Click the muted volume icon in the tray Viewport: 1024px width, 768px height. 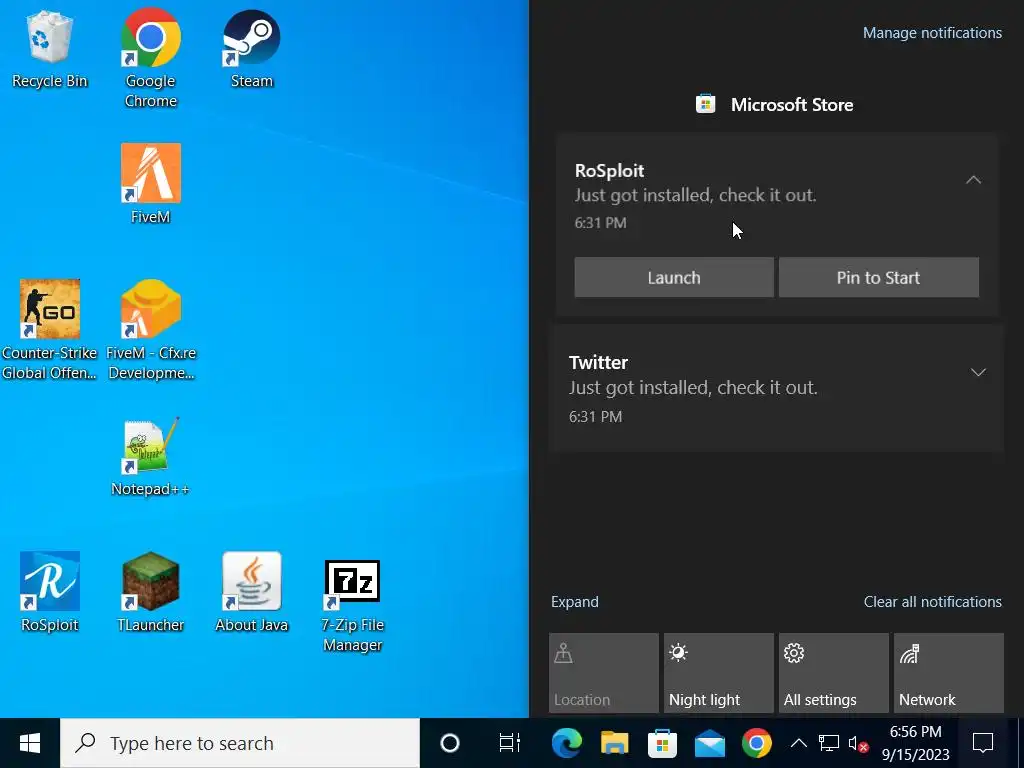click(857, 744)
